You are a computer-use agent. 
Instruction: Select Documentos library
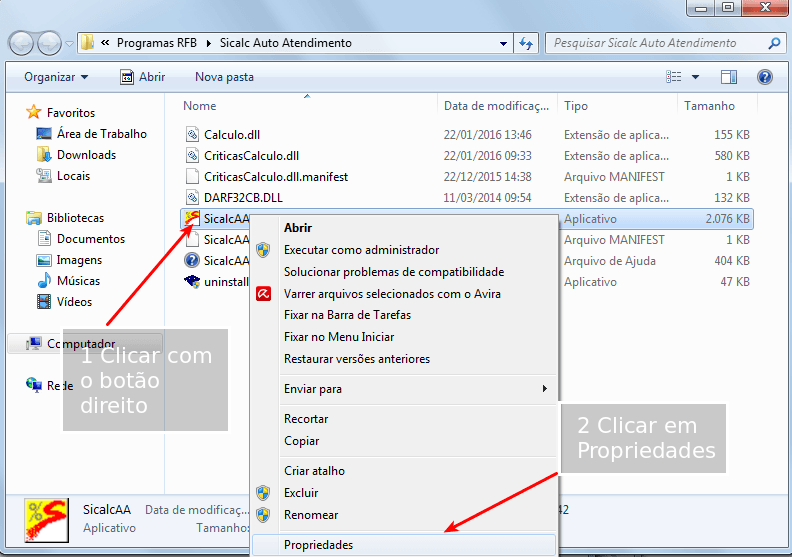90,239
